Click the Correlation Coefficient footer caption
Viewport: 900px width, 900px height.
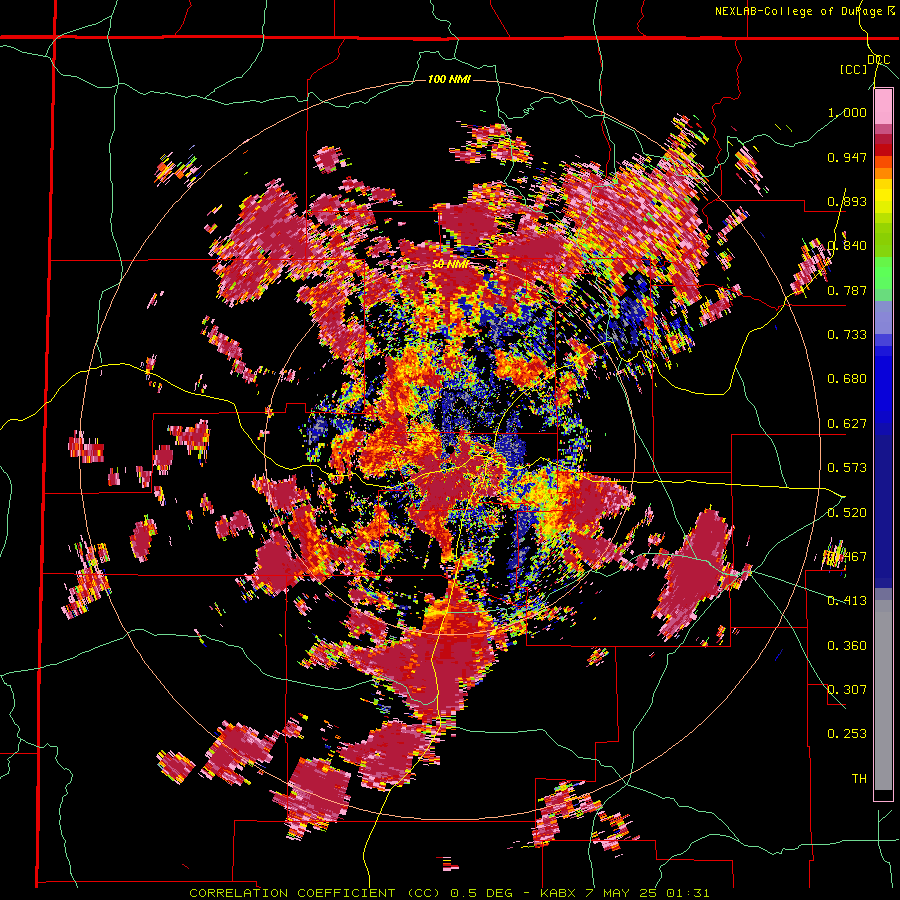449,893
